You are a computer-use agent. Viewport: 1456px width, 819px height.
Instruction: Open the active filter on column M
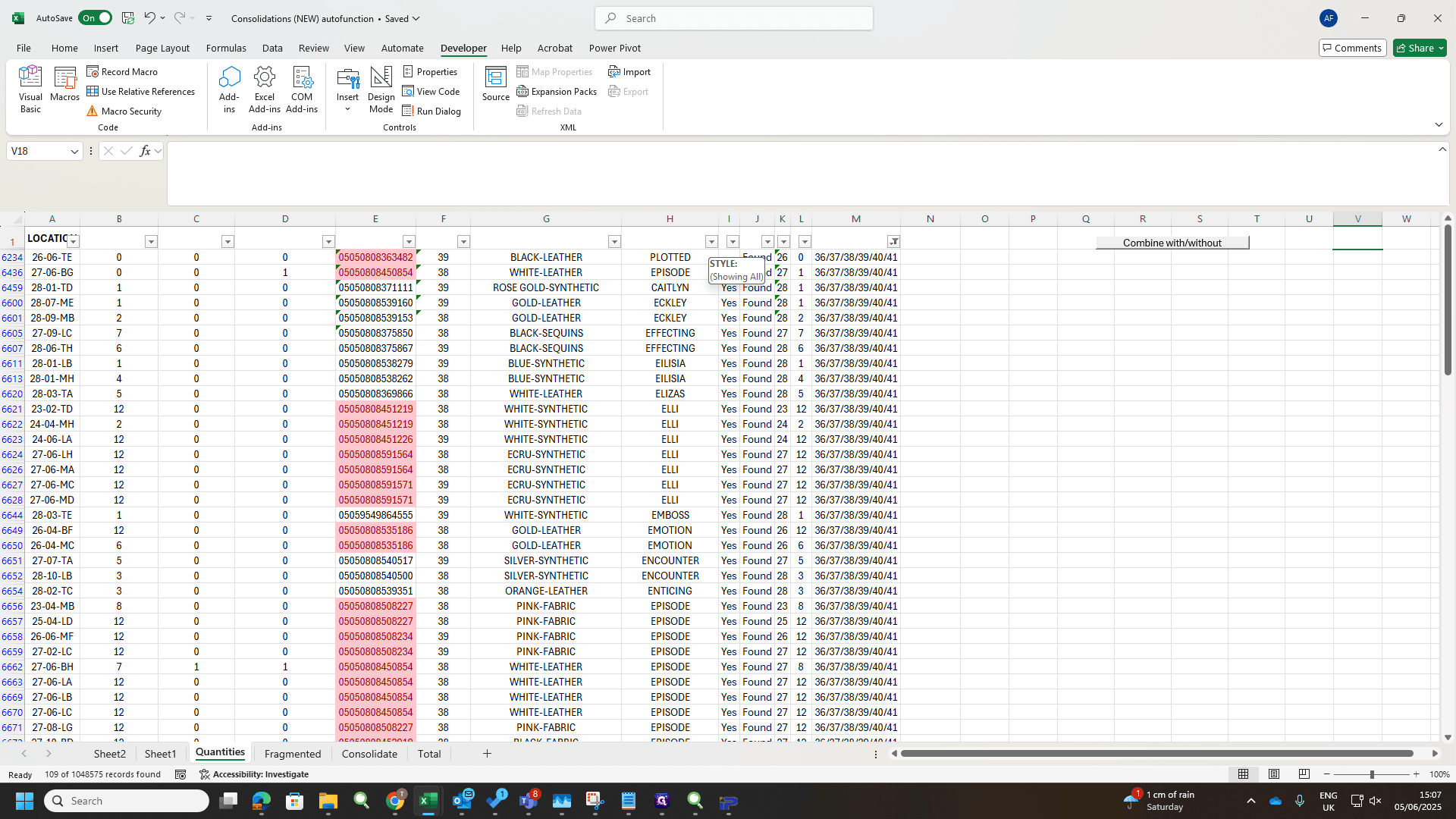(894, 241)
